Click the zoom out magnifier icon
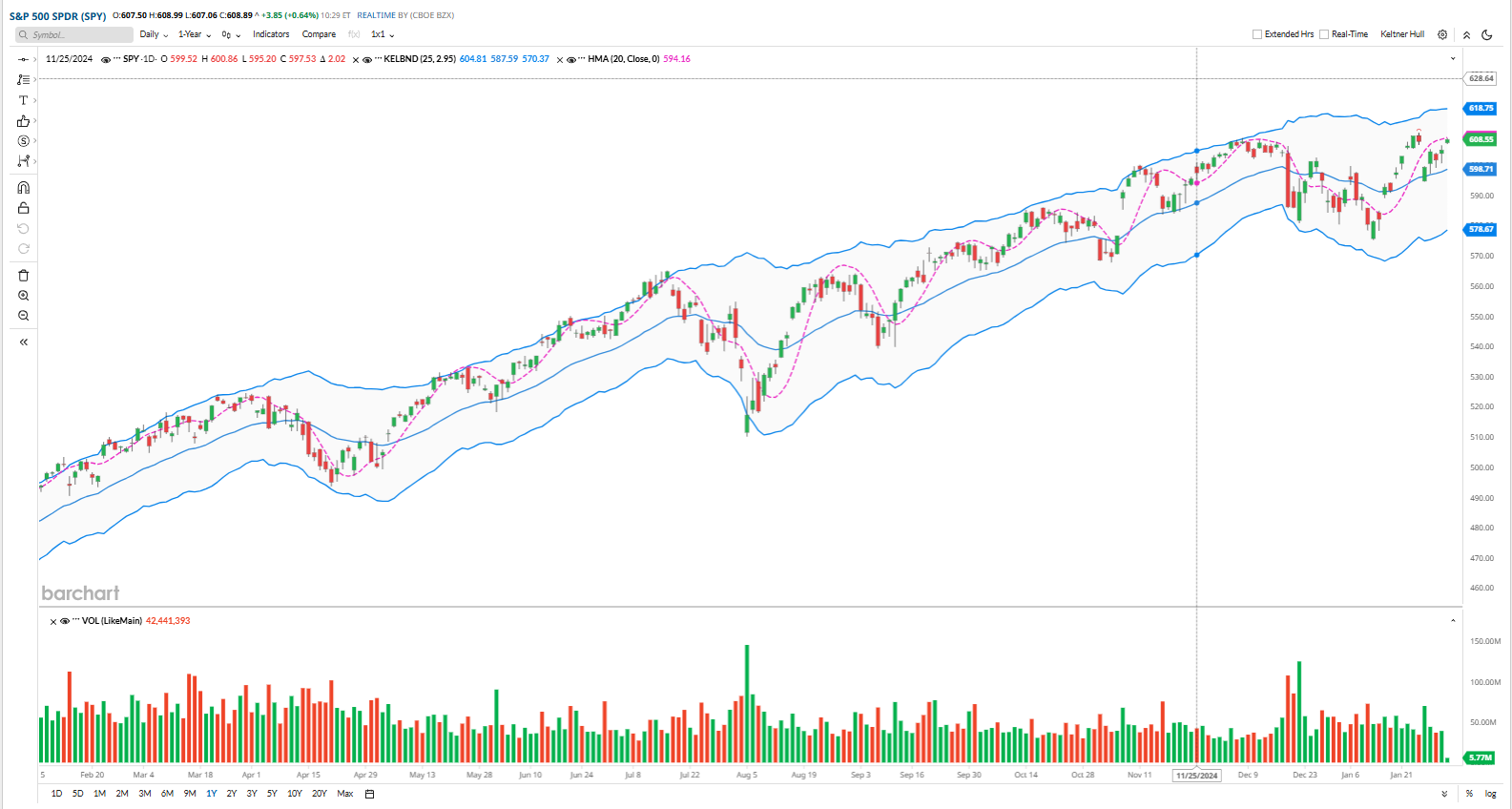This screenshot has width=1512, height=809. [23, 316]
